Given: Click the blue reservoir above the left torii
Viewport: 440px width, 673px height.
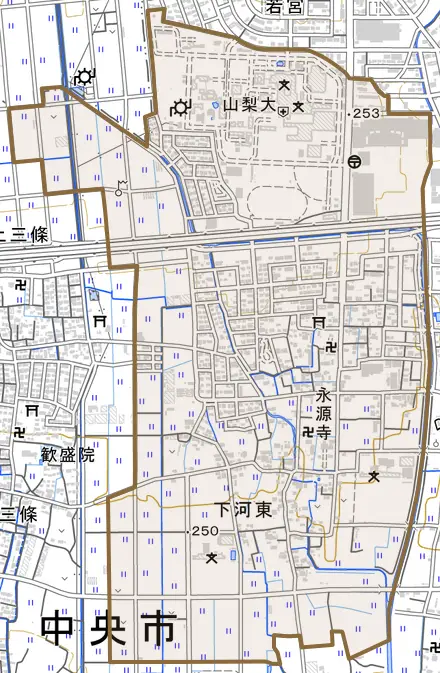Looking at the screenshot, I should pyautogui.click(x=93, y=295).
